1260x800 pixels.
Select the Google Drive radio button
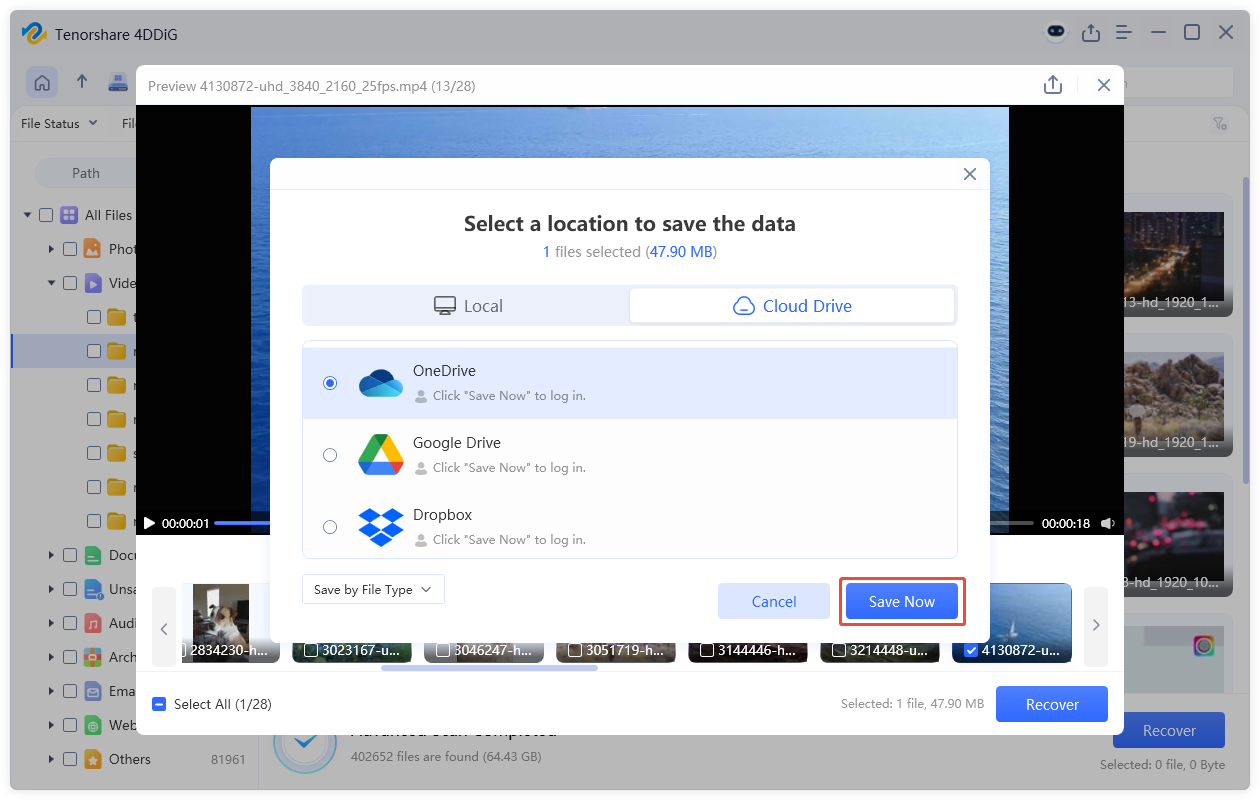coord(330,454)
